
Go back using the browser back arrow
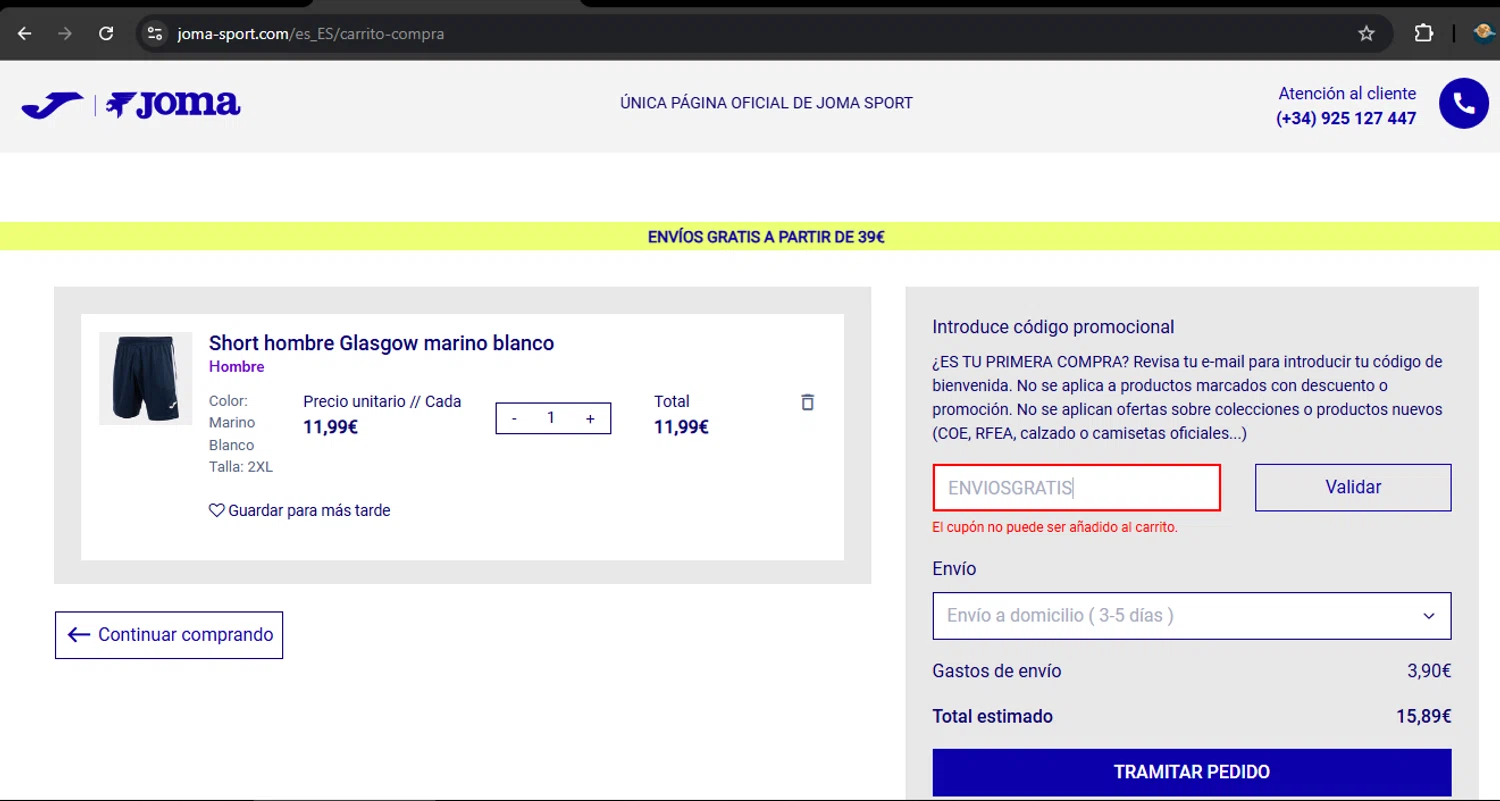[25, 34]
